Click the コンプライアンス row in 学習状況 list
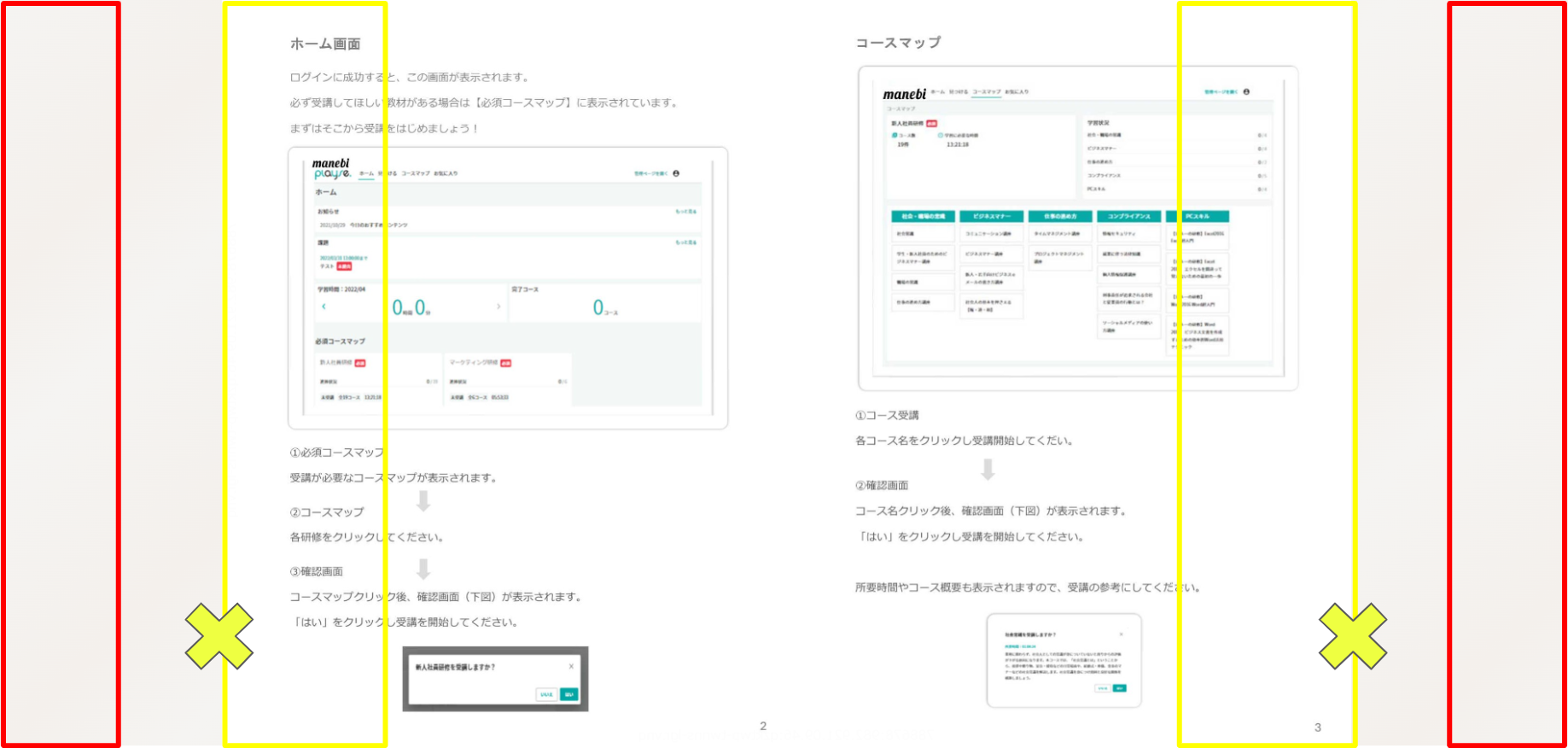Screen dimensions: 1568x748 click(x=1177, y=176)
